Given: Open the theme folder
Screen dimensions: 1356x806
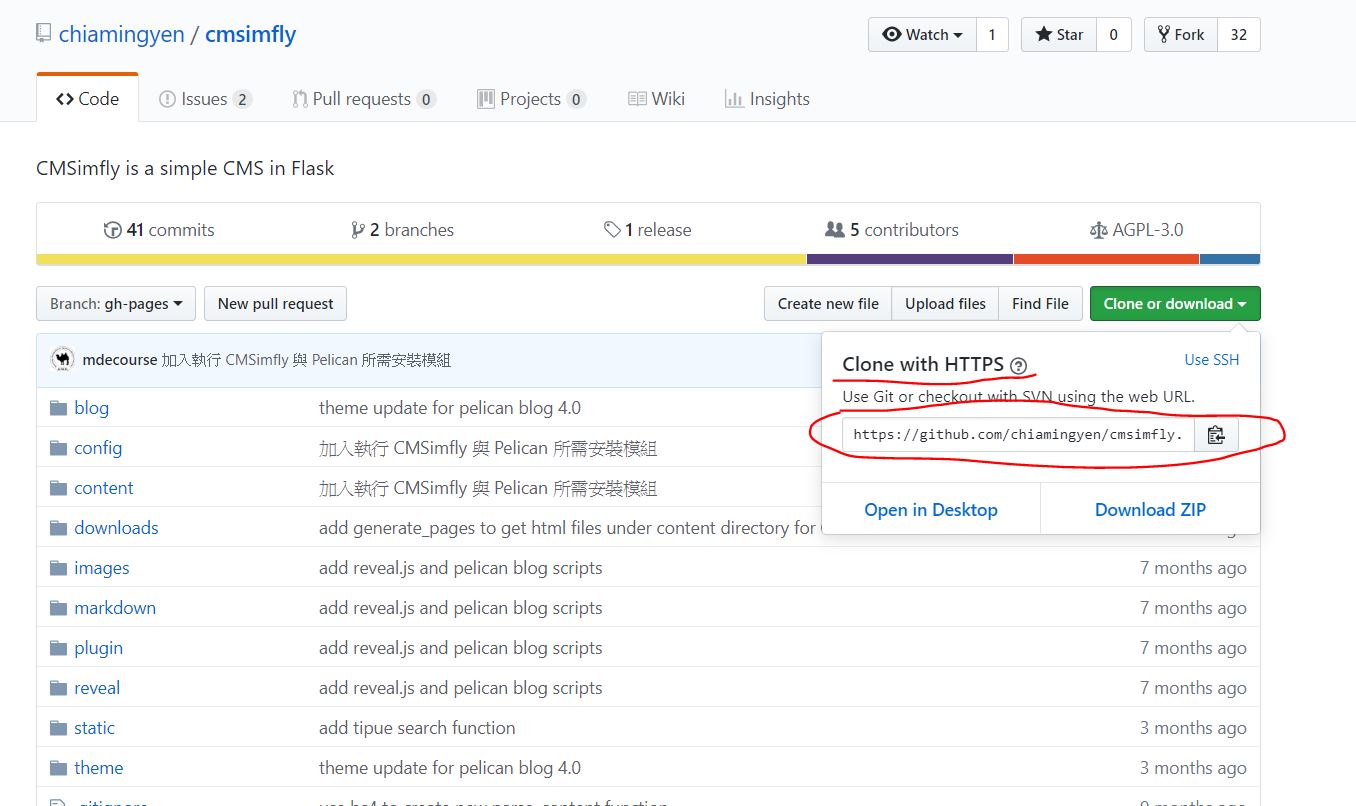Looking at the screenshot, I should pos(99,768).
